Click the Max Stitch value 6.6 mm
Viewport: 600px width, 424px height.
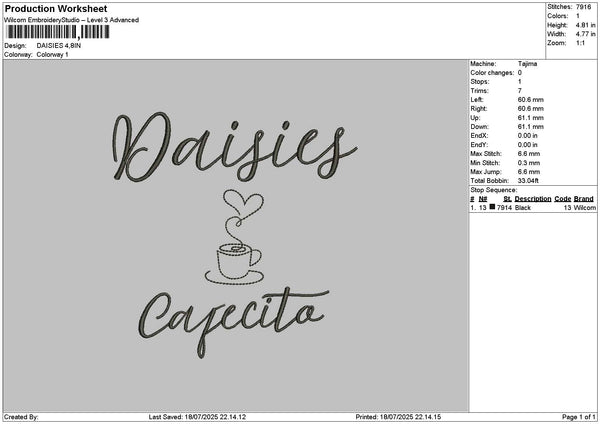coord(528,154)
